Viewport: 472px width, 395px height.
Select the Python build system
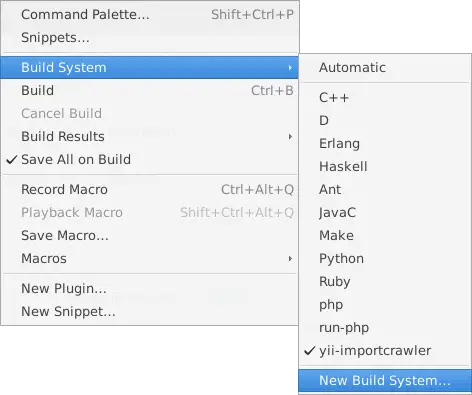[385, 258]
